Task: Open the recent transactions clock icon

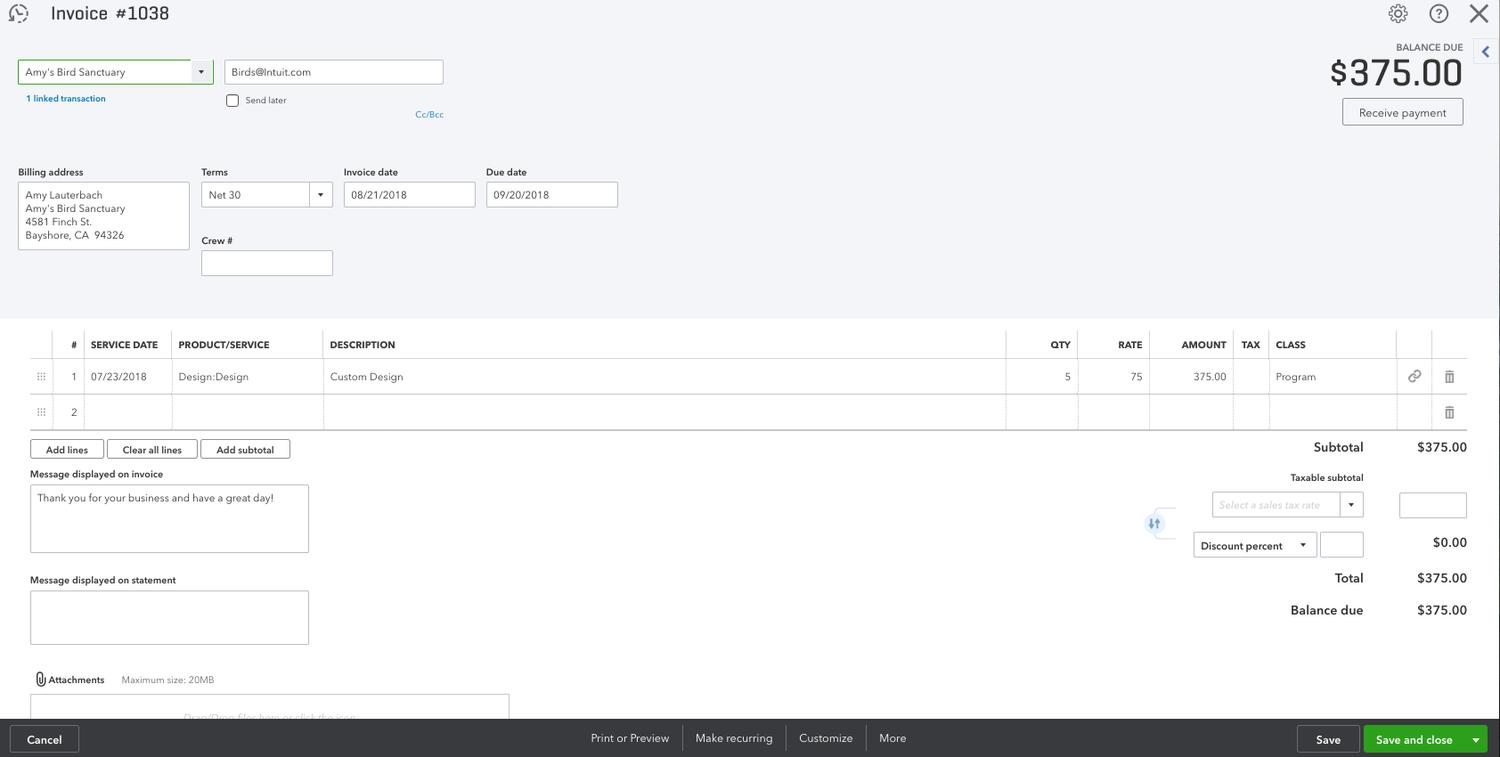Action: click(18, 14)
